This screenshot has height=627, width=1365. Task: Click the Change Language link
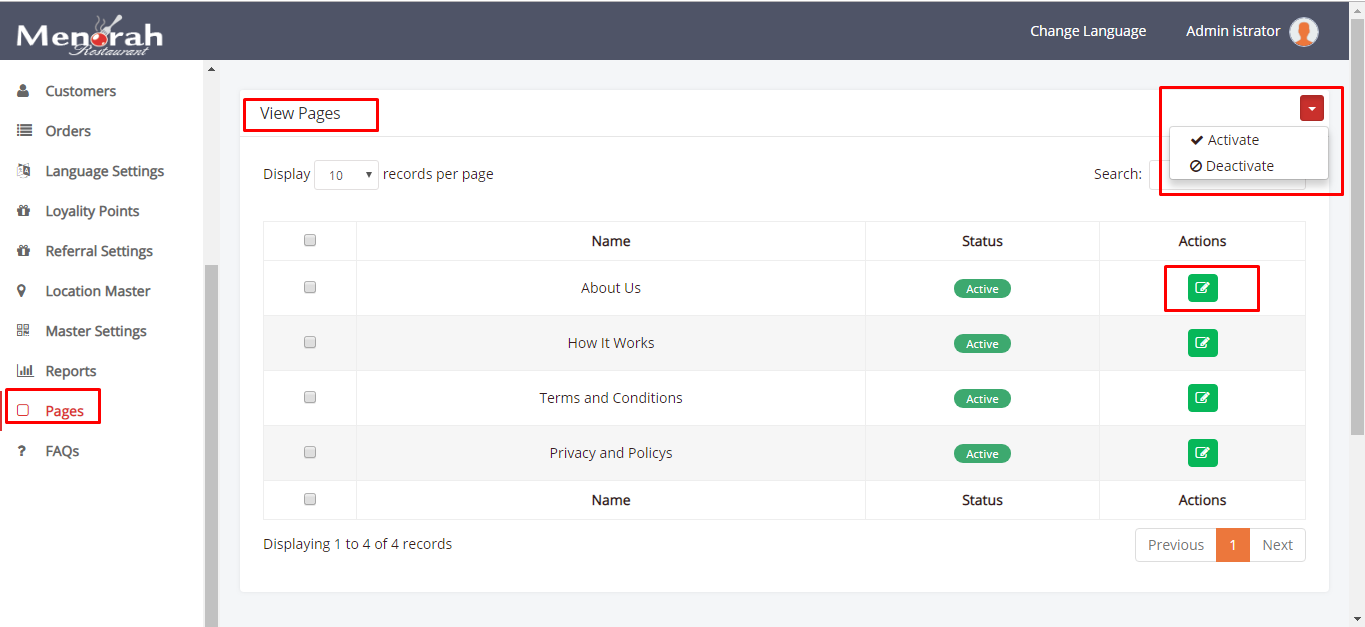pos(1088,31)
